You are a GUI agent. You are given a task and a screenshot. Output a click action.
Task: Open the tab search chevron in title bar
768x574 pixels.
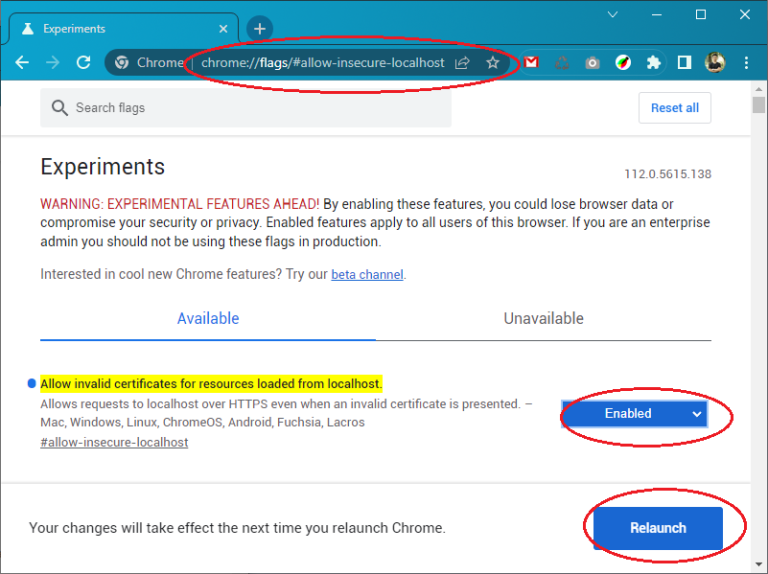click(612, 15)
